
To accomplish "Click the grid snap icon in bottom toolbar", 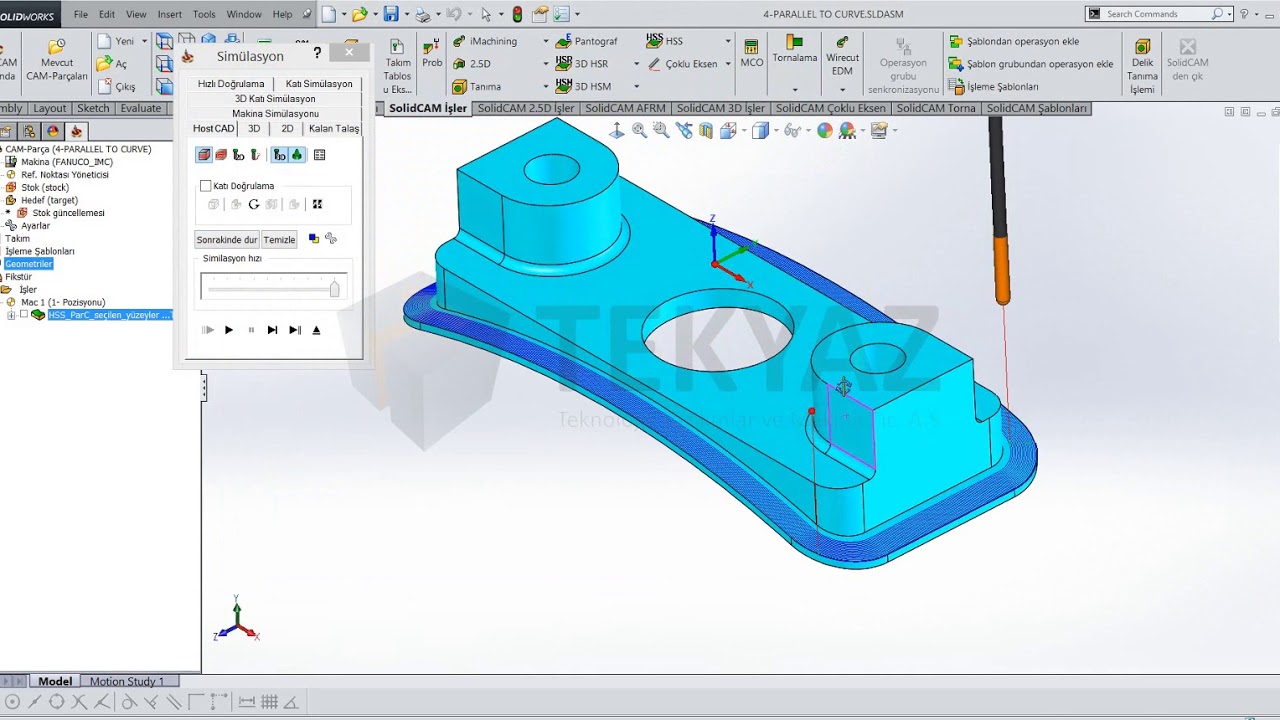I will pyautogui.click(x=269, y=702).
